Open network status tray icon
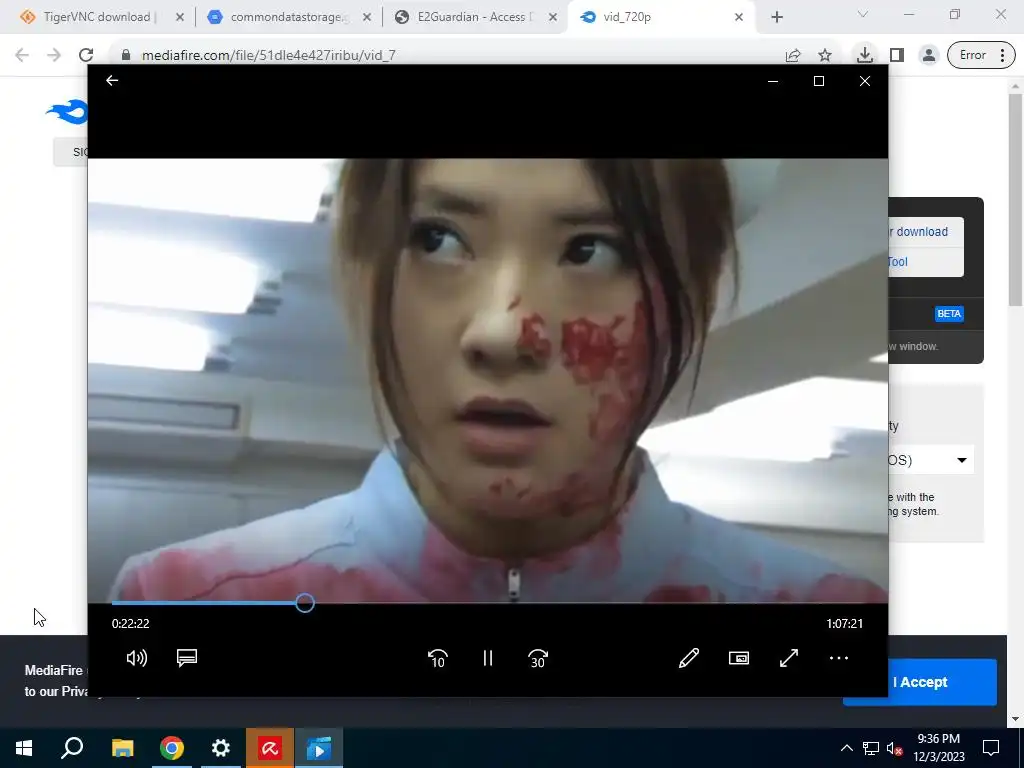Screen dimensions: 1024x768 click(871, 748)
